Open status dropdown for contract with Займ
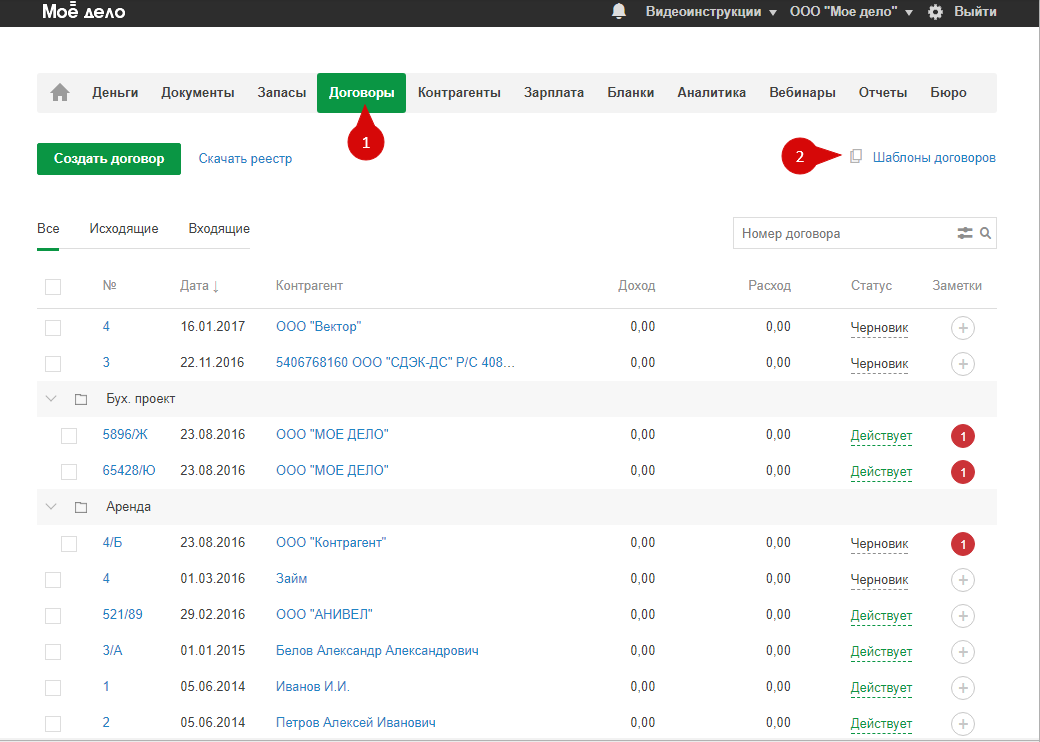The height and width of the screenshot is (742, 1040). 879,579
